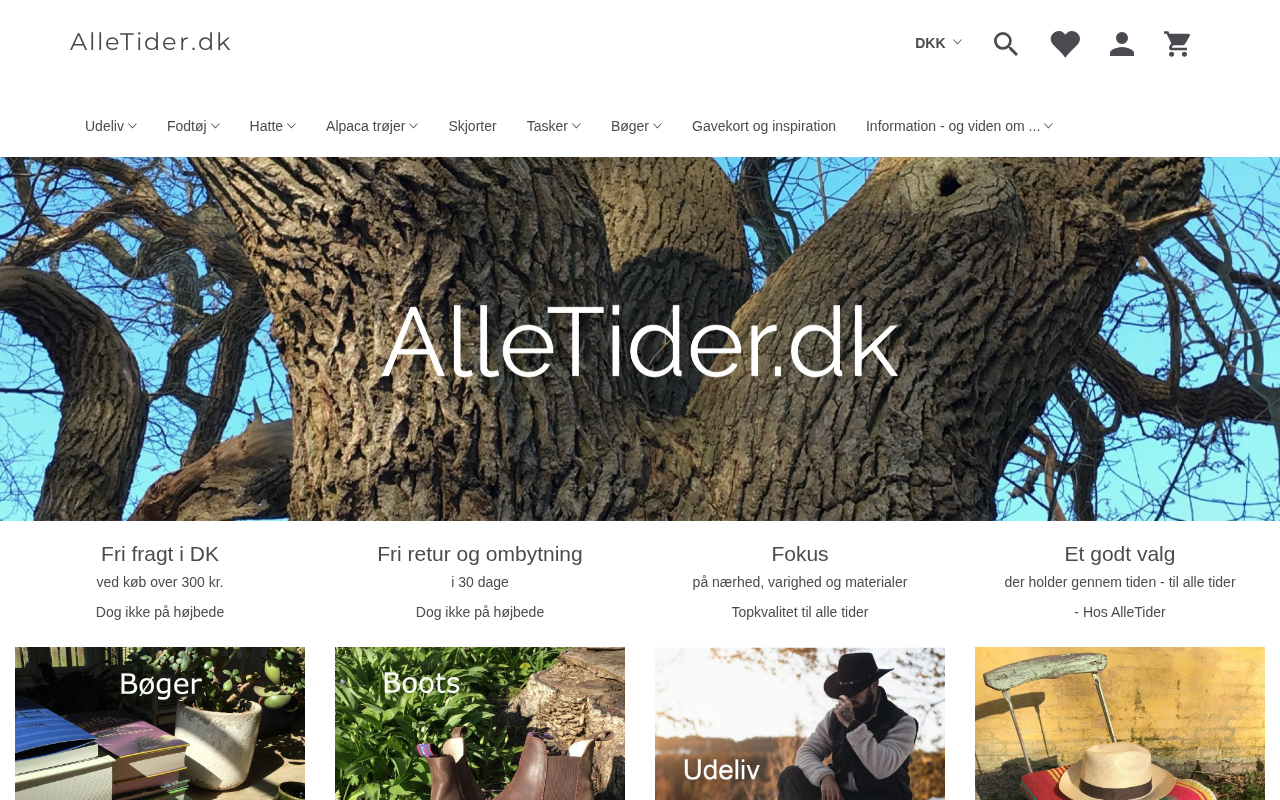
Task: Expand the Tasker menu
Action: (x=554, y=126)
